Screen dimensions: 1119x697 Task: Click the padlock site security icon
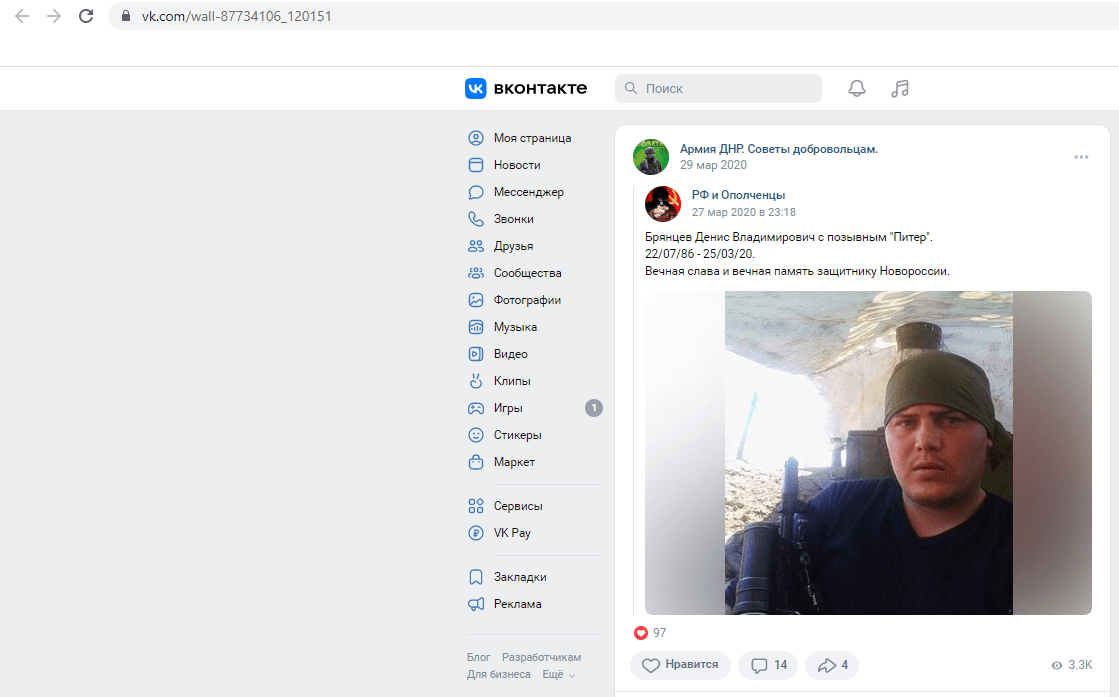click(x=126, y=16)
